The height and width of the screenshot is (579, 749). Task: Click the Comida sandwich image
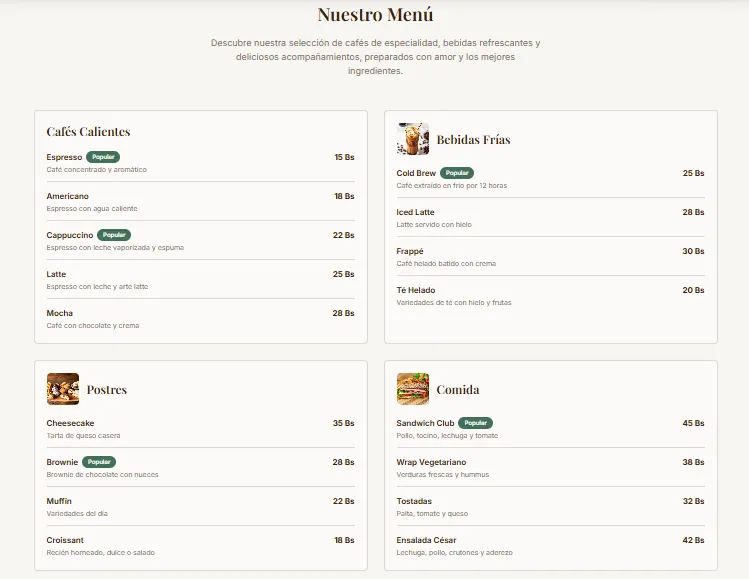[x=412, y=389]
